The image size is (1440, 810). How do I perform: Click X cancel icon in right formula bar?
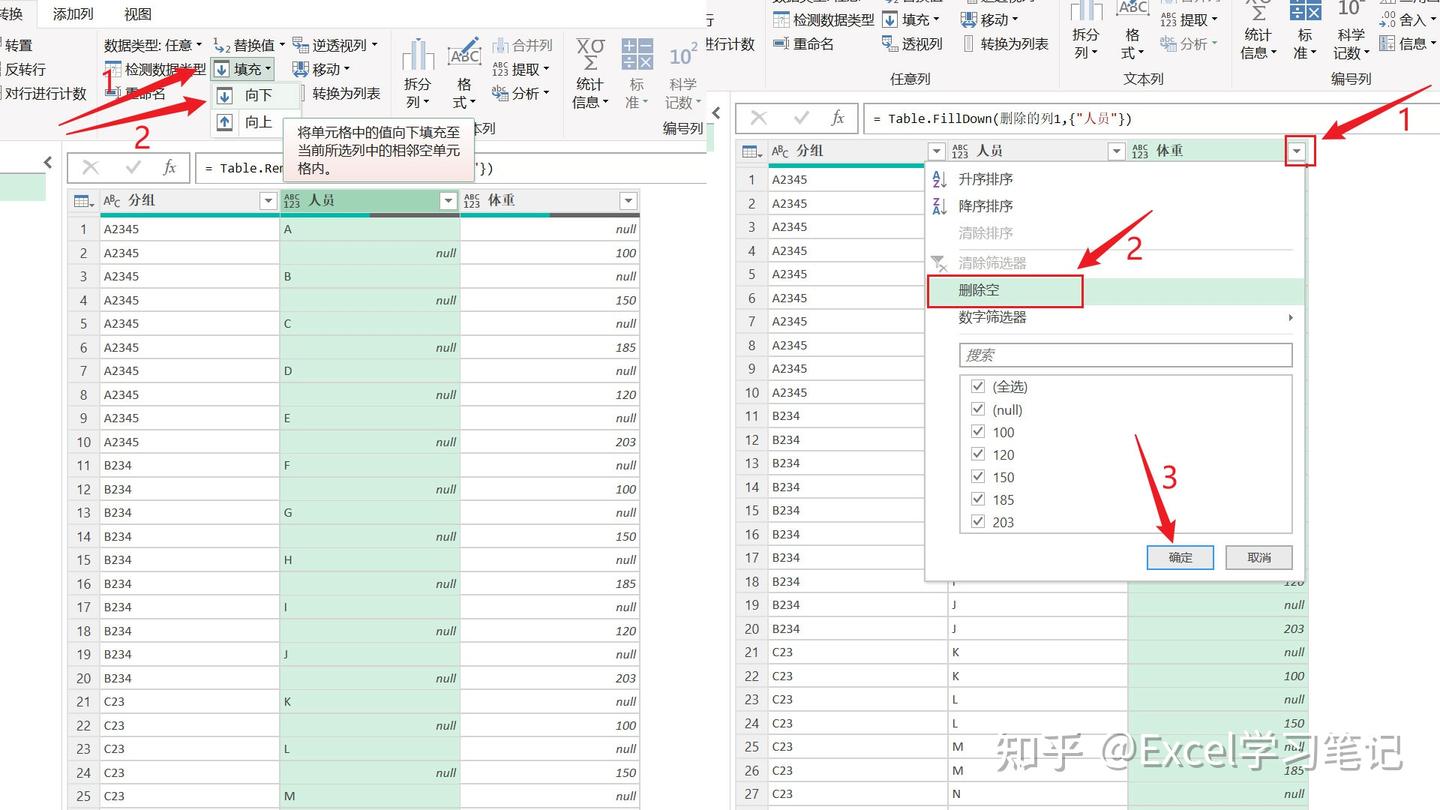(x=759, y=118)
